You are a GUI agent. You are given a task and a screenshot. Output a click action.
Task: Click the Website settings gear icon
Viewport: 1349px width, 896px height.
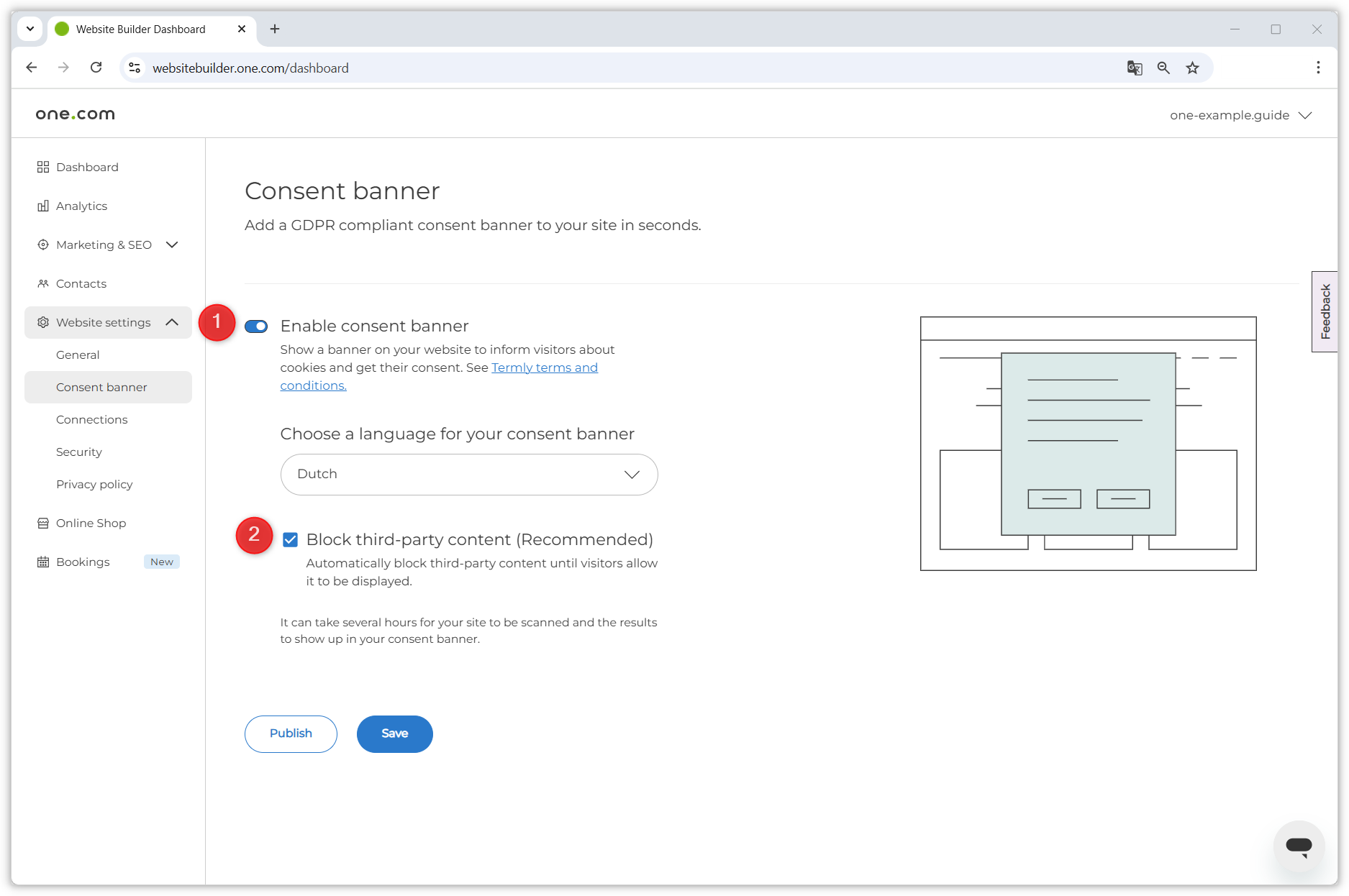pyautogui.click(x=42, y=322)
